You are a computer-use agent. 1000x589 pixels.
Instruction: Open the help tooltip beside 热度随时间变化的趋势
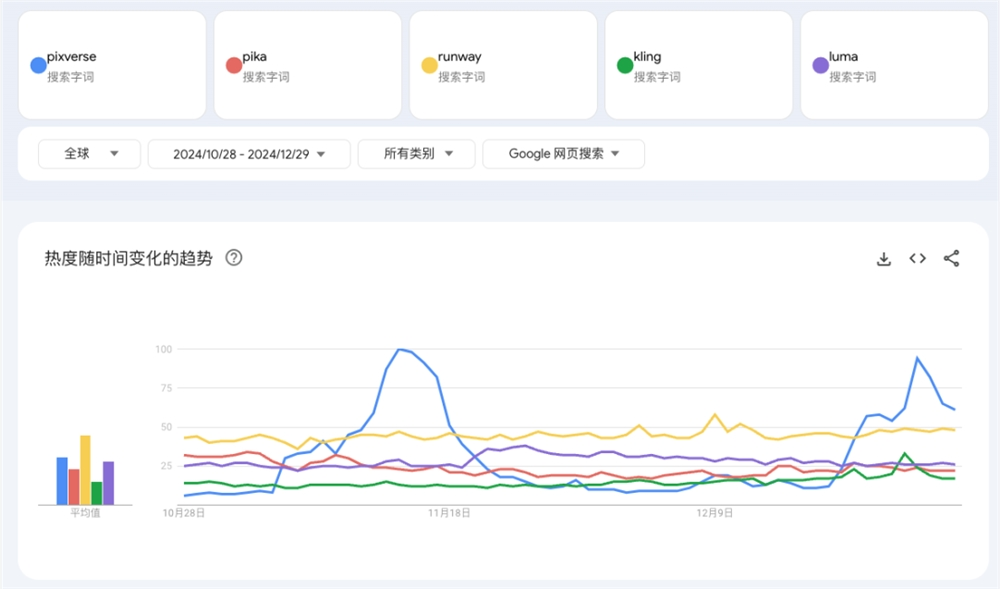(234, 258)
